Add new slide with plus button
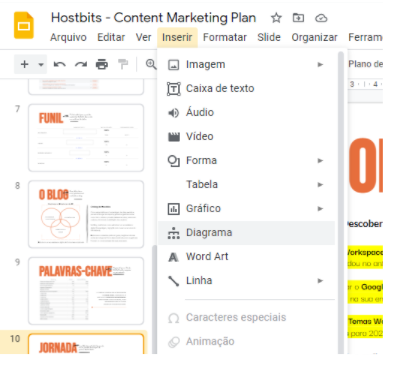Viewport: 394px width, 379px height. (24, 64)
